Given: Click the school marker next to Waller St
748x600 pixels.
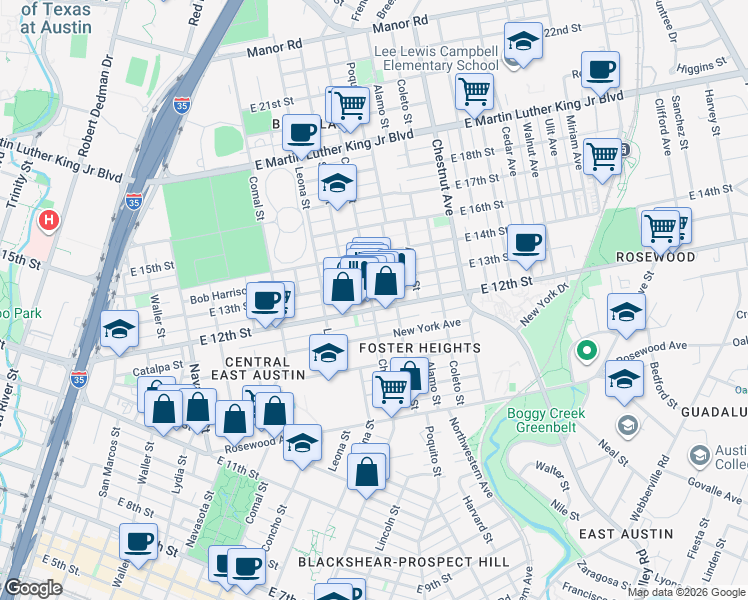Looking at the screenshot, I should click(x=120, y=330).
